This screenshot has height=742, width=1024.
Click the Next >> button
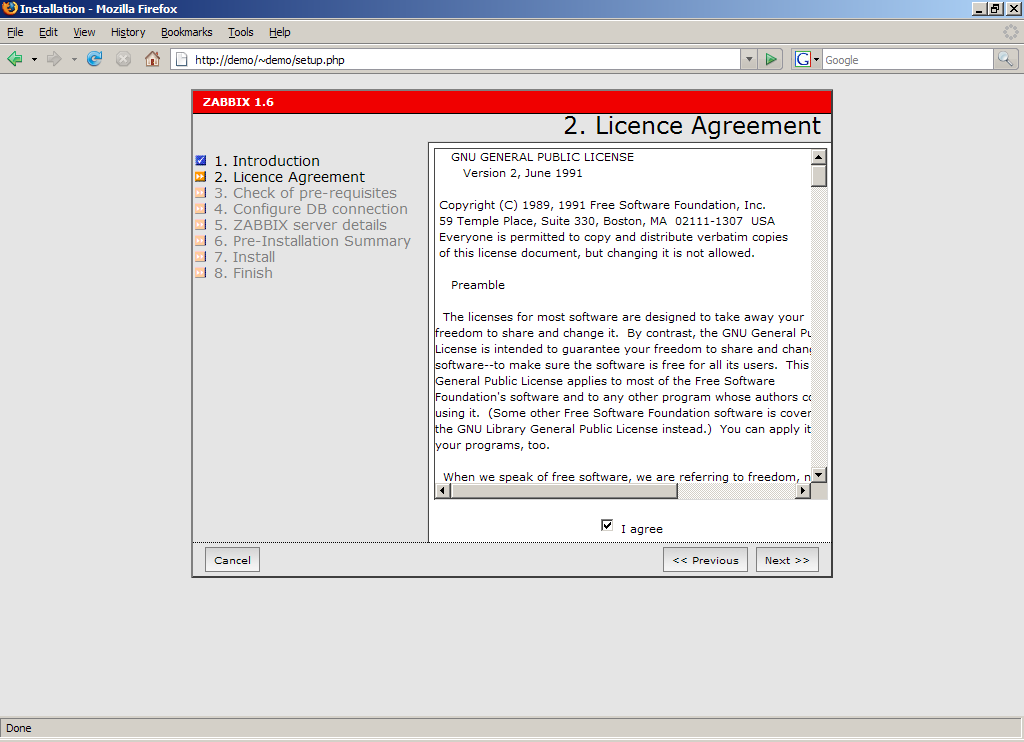787,560
